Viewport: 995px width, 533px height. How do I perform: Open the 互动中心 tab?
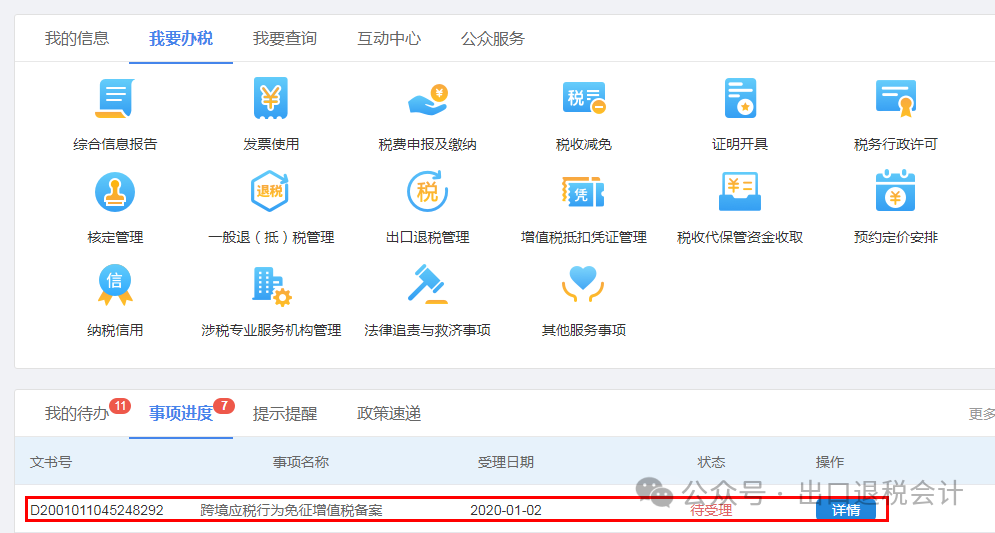[389, 39]
